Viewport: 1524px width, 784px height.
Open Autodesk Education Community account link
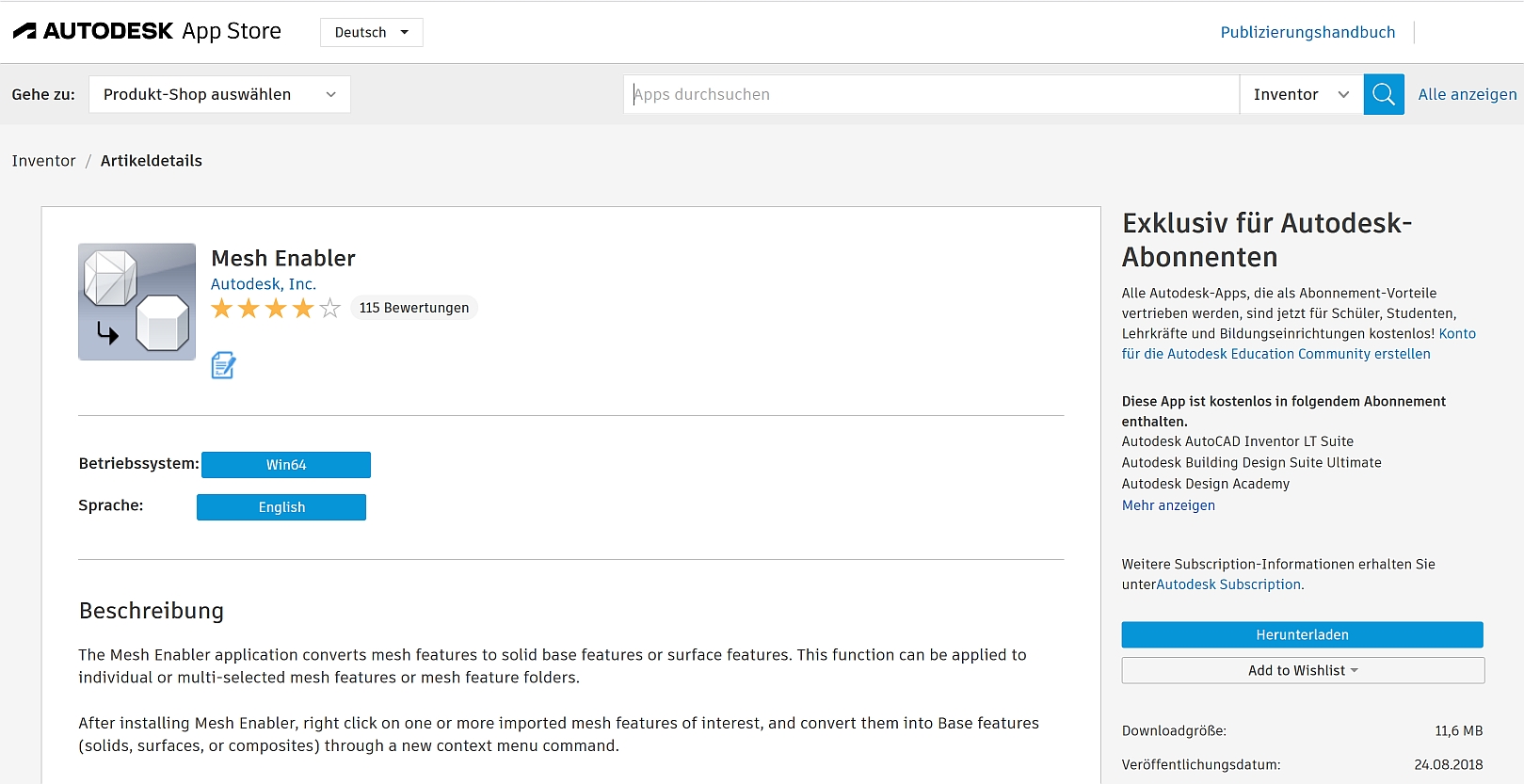click(x=1299, y=344)
